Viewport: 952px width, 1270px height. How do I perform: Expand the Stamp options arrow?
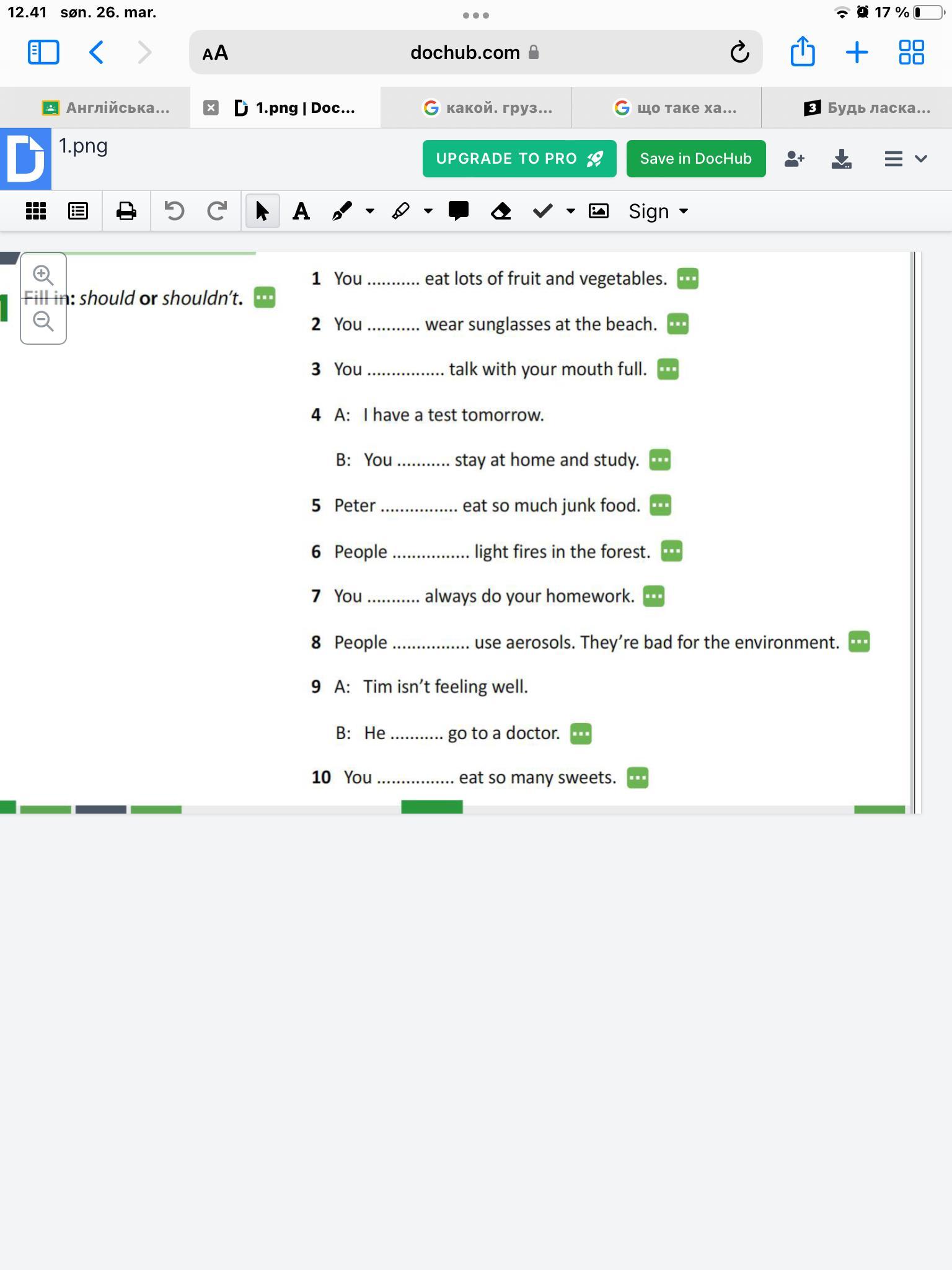570,211
